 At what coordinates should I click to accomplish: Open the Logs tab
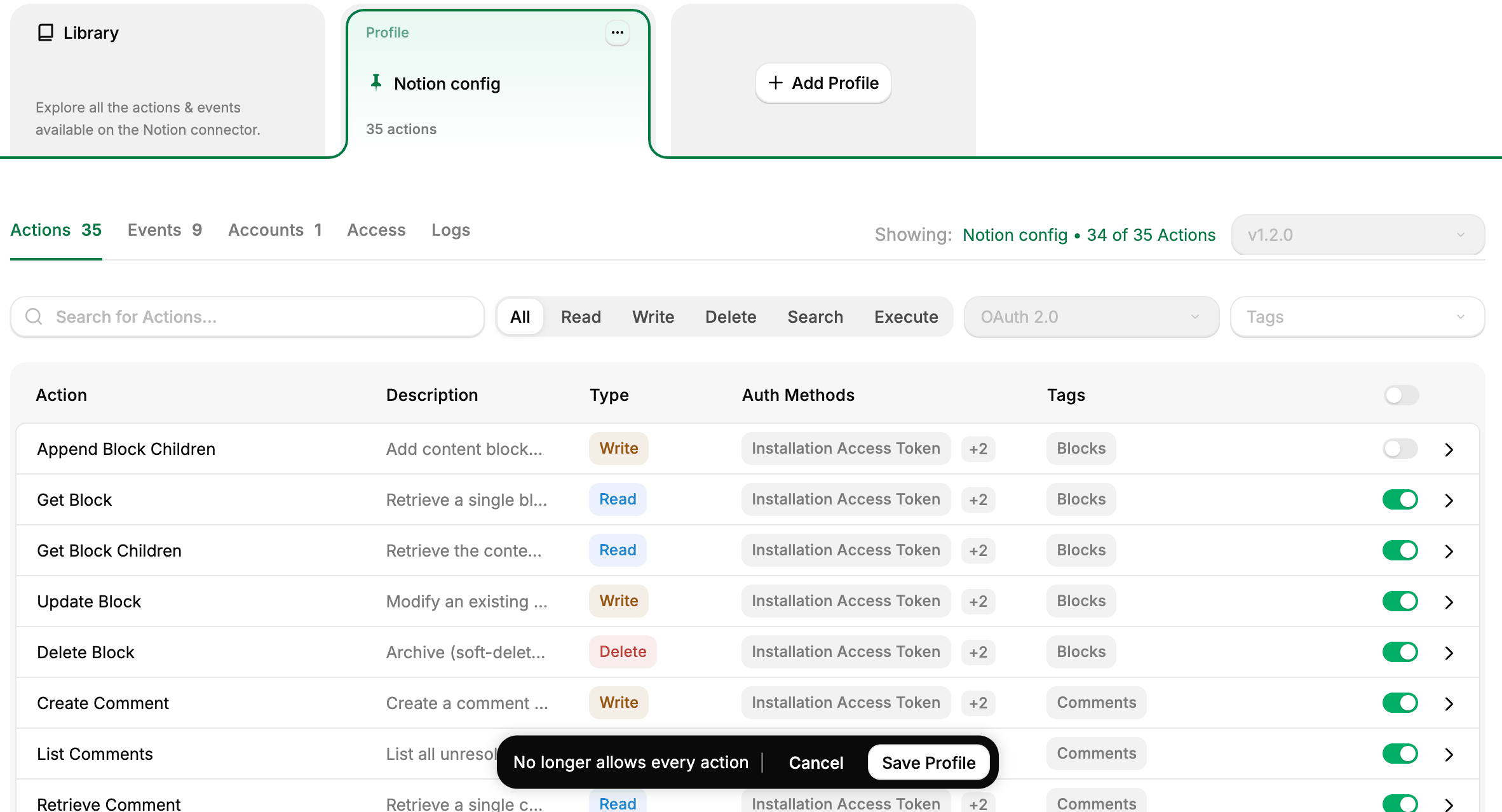450,230
